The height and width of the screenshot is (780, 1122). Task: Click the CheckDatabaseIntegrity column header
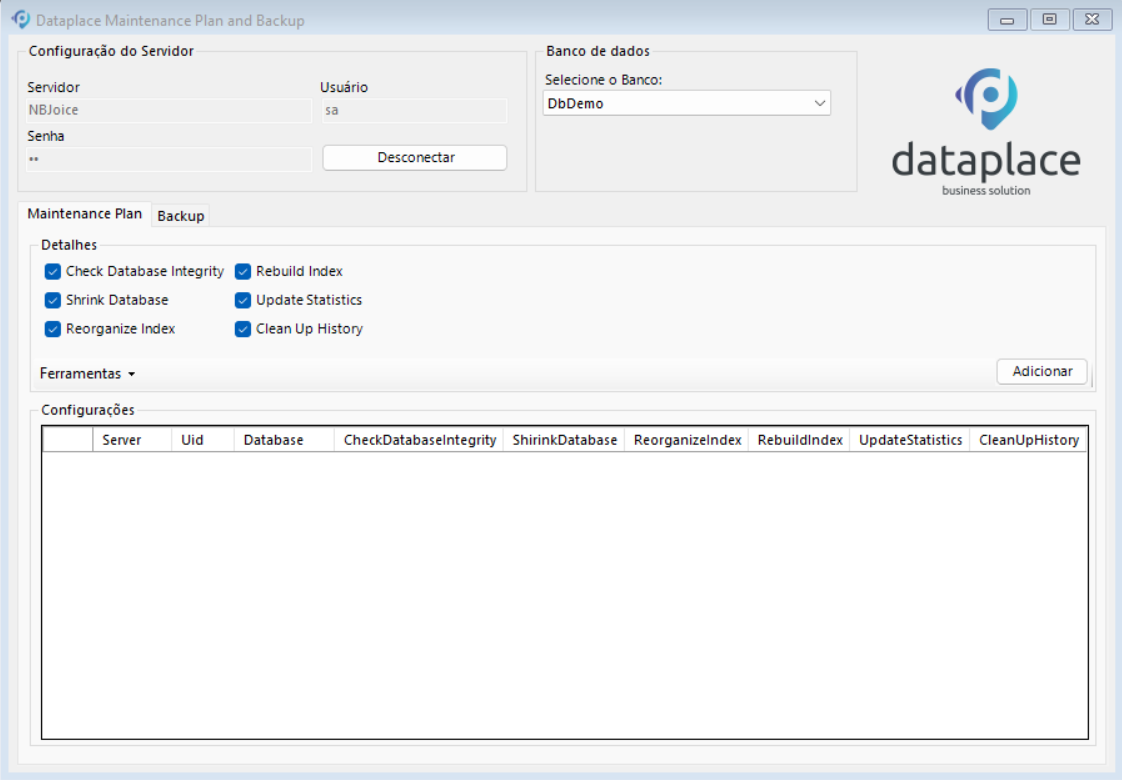(419, 439)
